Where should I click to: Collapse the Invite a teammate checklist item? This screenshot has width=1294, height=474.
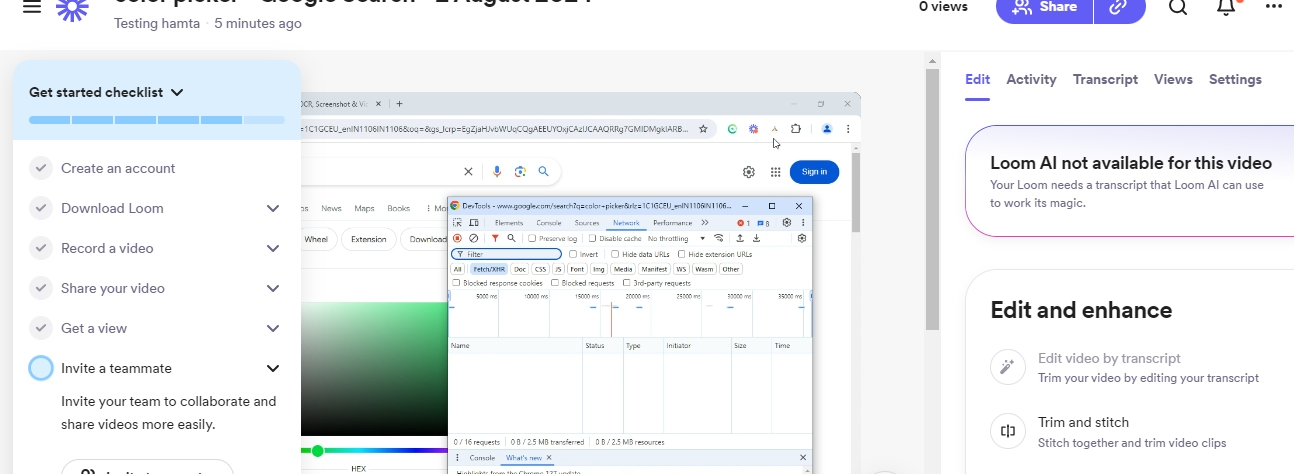point(273,368)
